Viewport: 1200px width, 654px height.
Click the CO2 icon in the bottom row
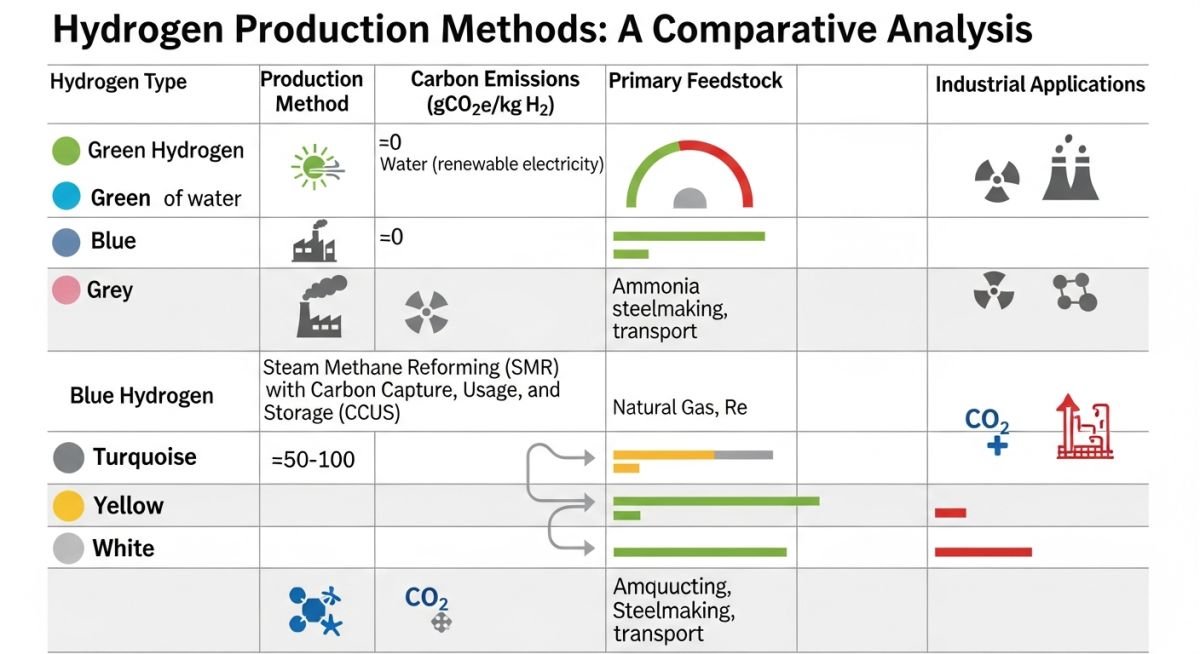click(x=428, y=608)
